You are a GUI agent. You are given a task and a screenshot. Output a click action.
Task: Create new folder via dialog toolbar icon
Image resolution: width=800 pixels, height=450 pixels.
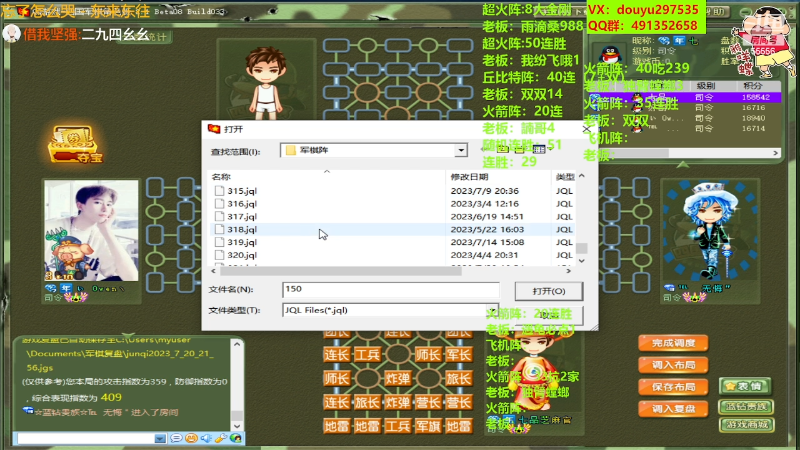tap(520, 149)
